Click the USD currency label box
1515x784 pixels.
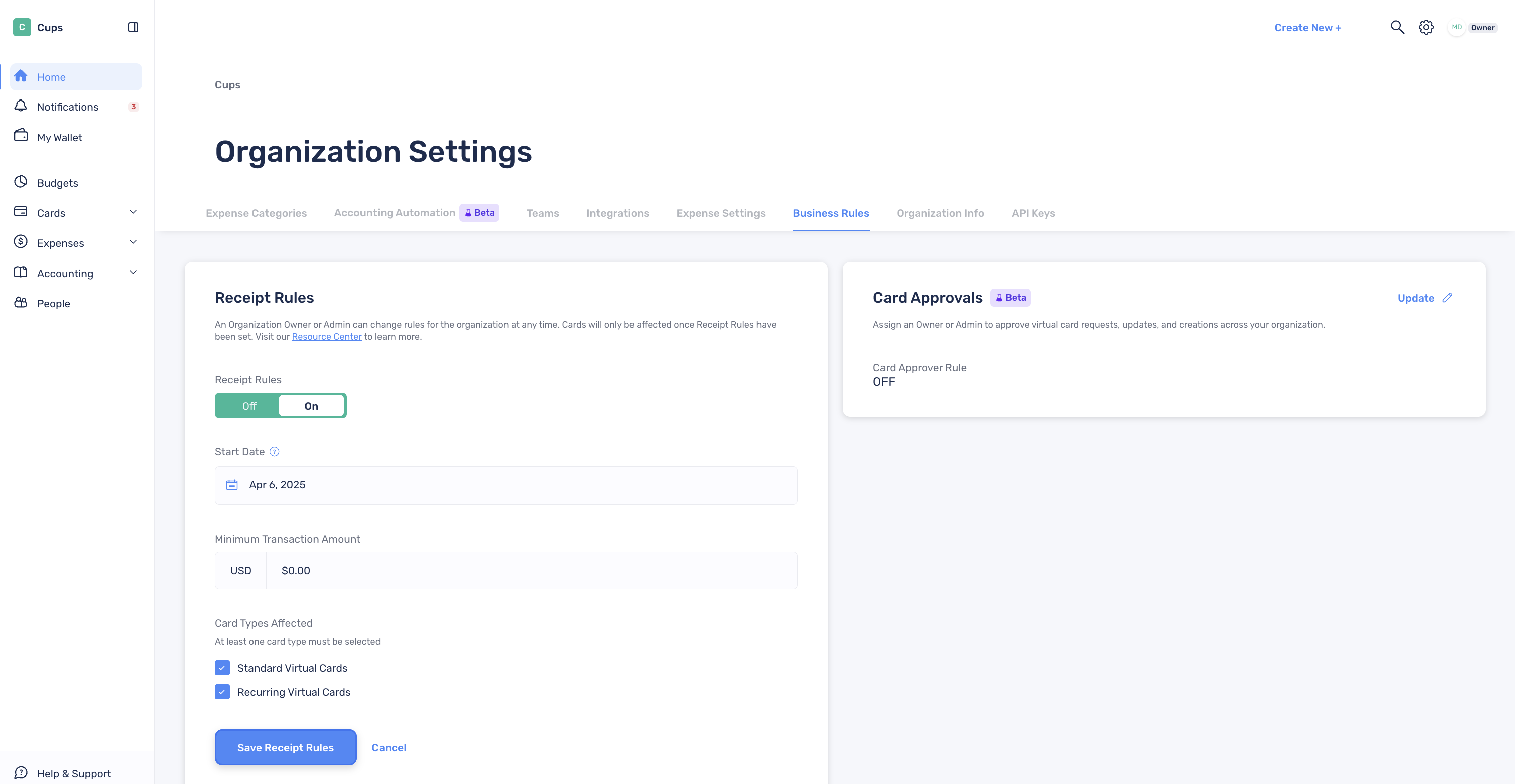[240, 571]
